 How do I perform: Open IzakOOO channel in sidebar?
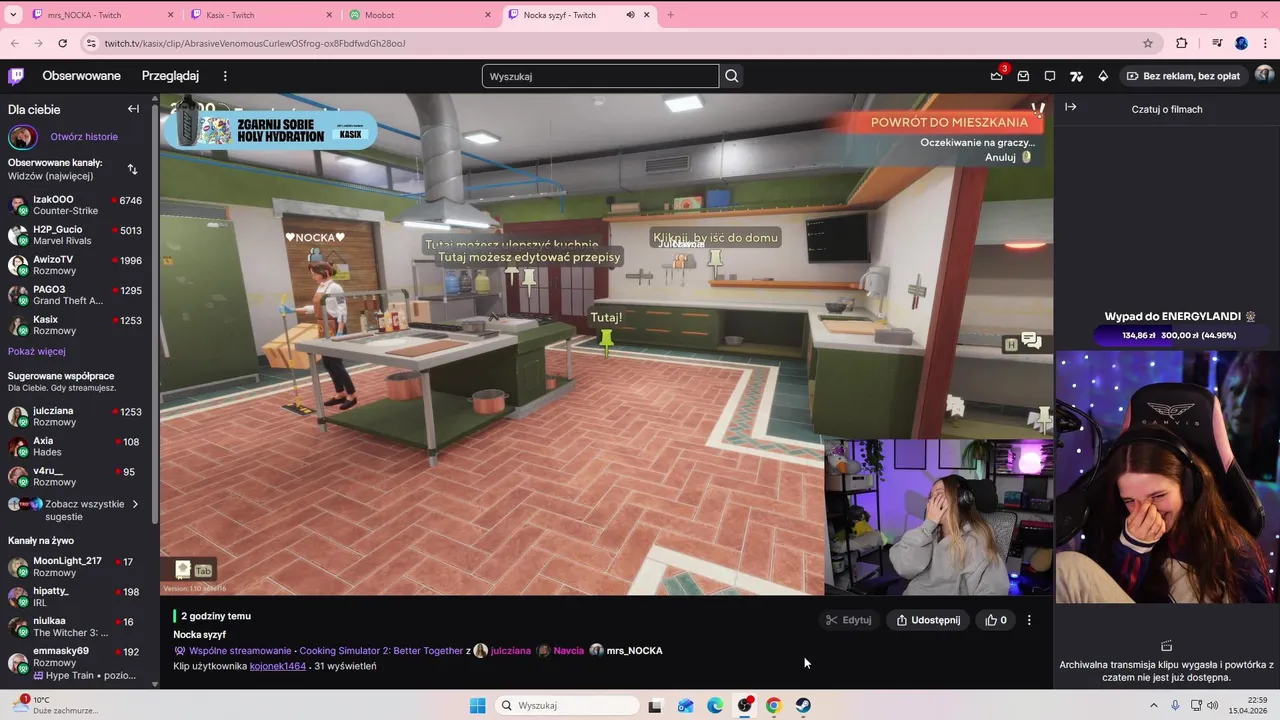pyautogui.click(x=79, y=205)
